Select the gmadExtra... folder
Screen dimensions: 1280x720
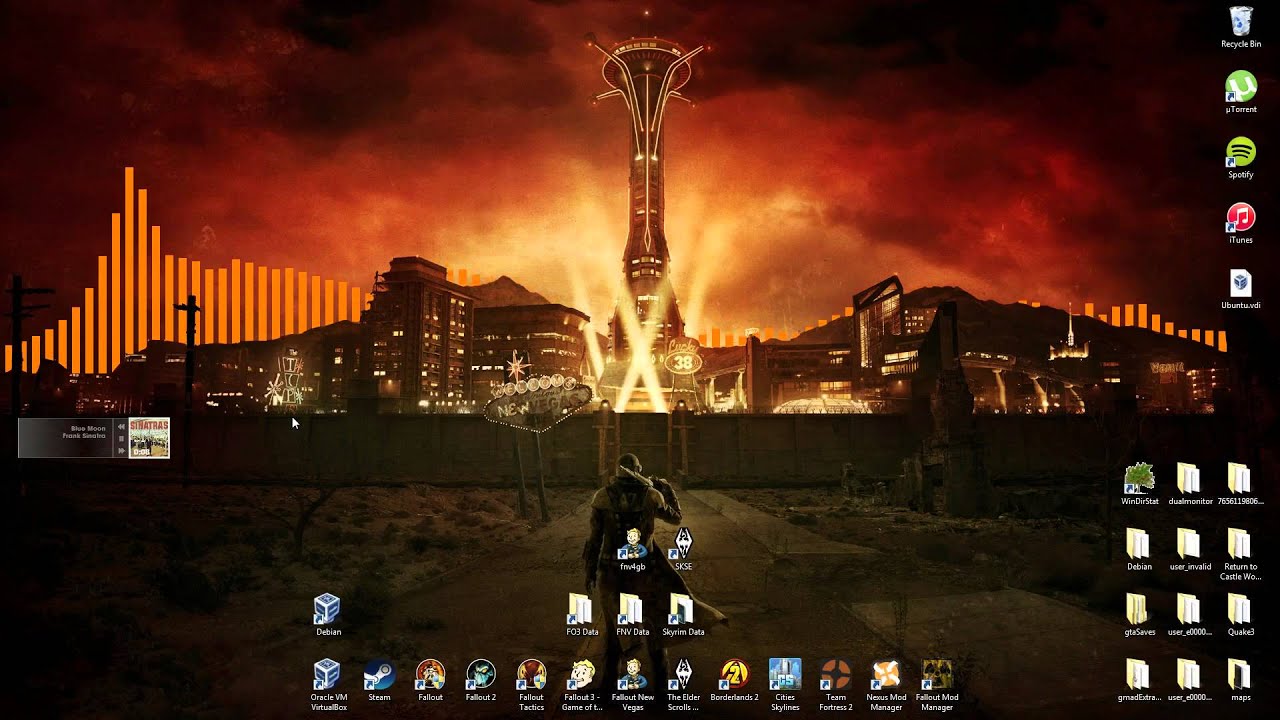pos(1139,680)
